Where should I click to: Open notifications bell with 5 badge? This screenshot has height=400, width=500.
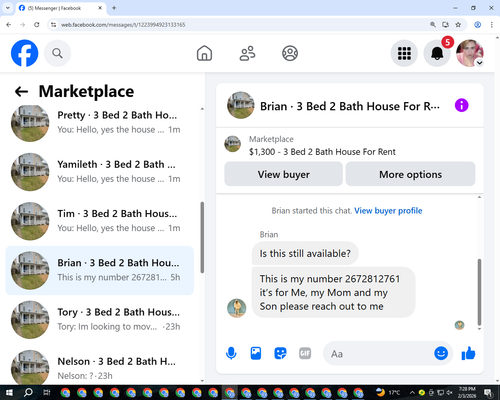coord(437,53)
